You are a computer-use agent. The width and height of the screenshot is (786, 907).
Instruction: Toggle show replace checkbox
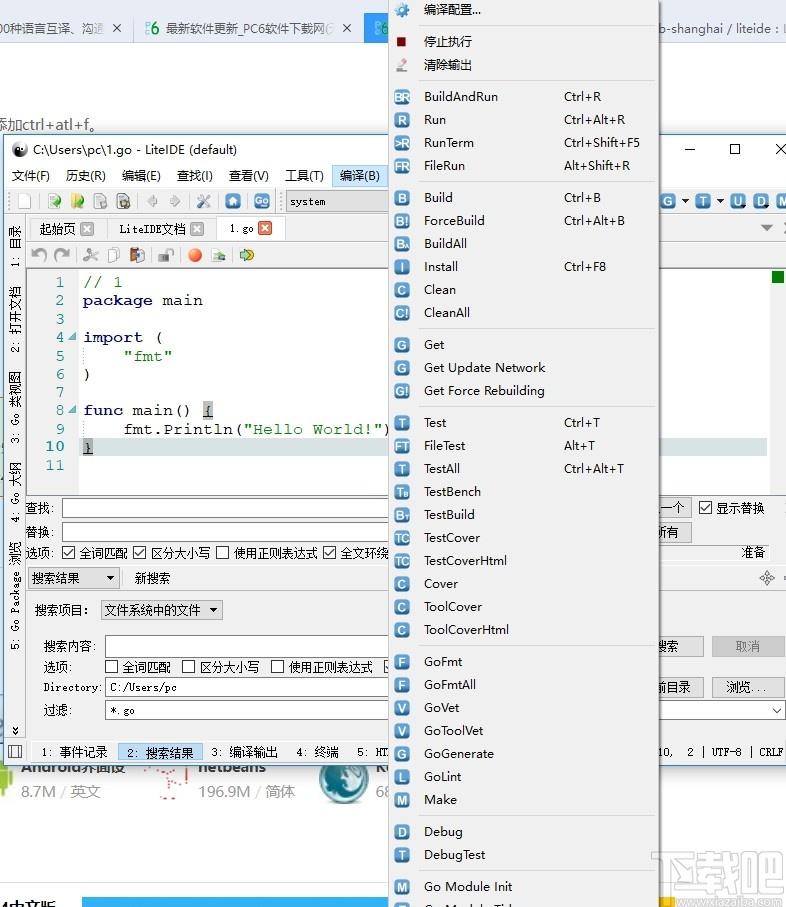tap(705, 508)
